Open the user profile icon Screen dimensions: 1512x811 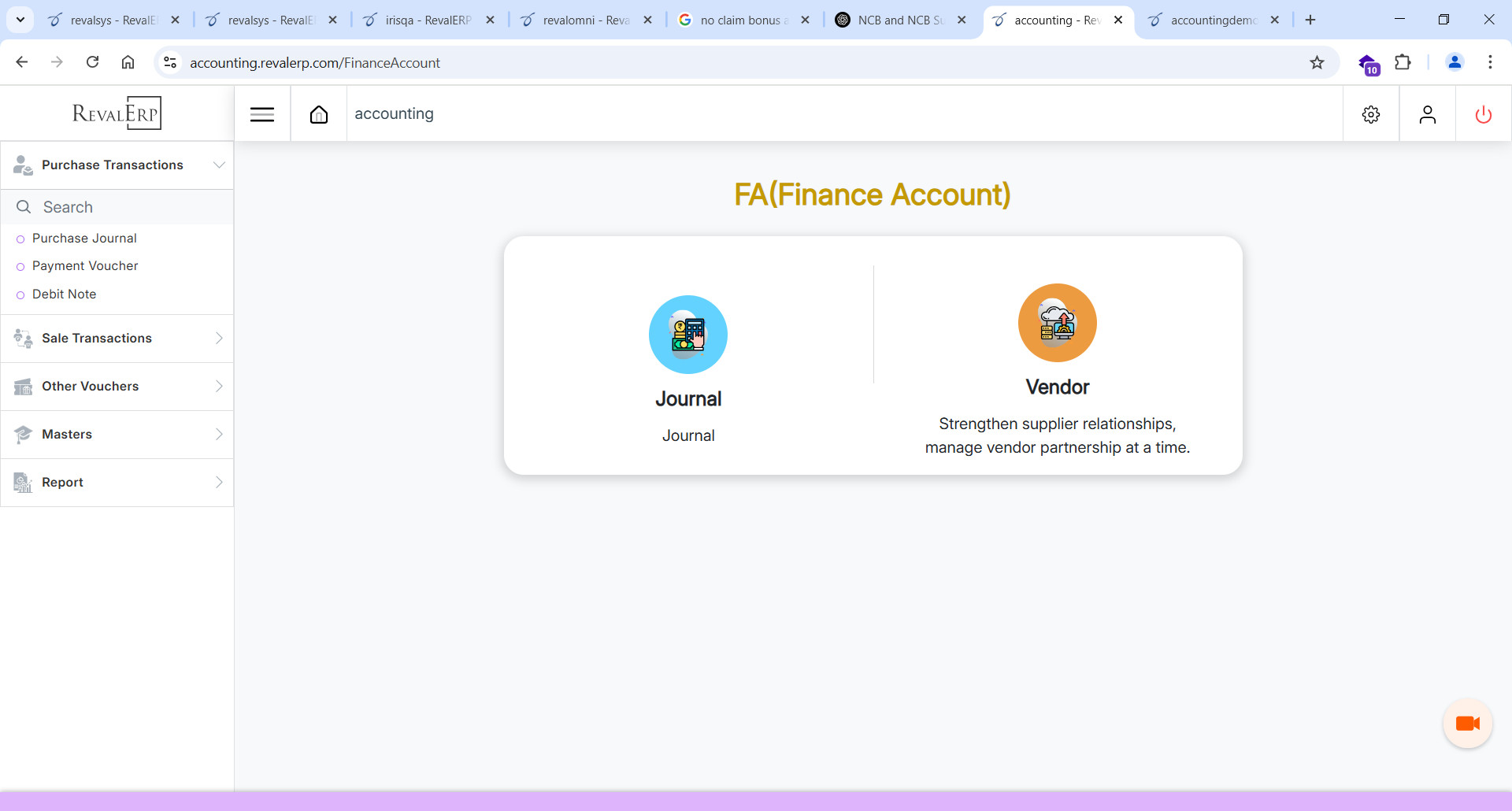pyautogui.click(x=1427, y=115)
